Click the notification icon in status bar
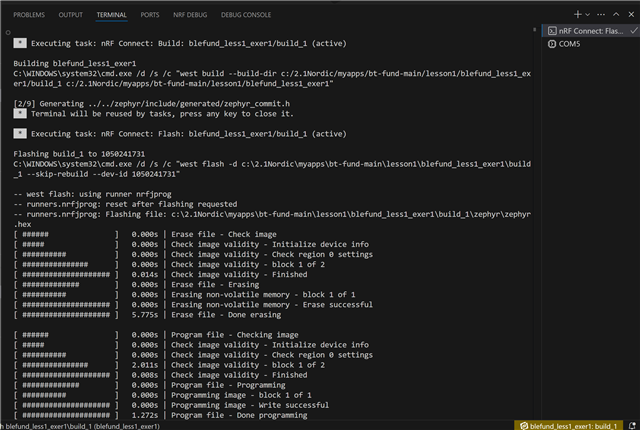This screenshot has height=430, width=640. coord(632,426)
